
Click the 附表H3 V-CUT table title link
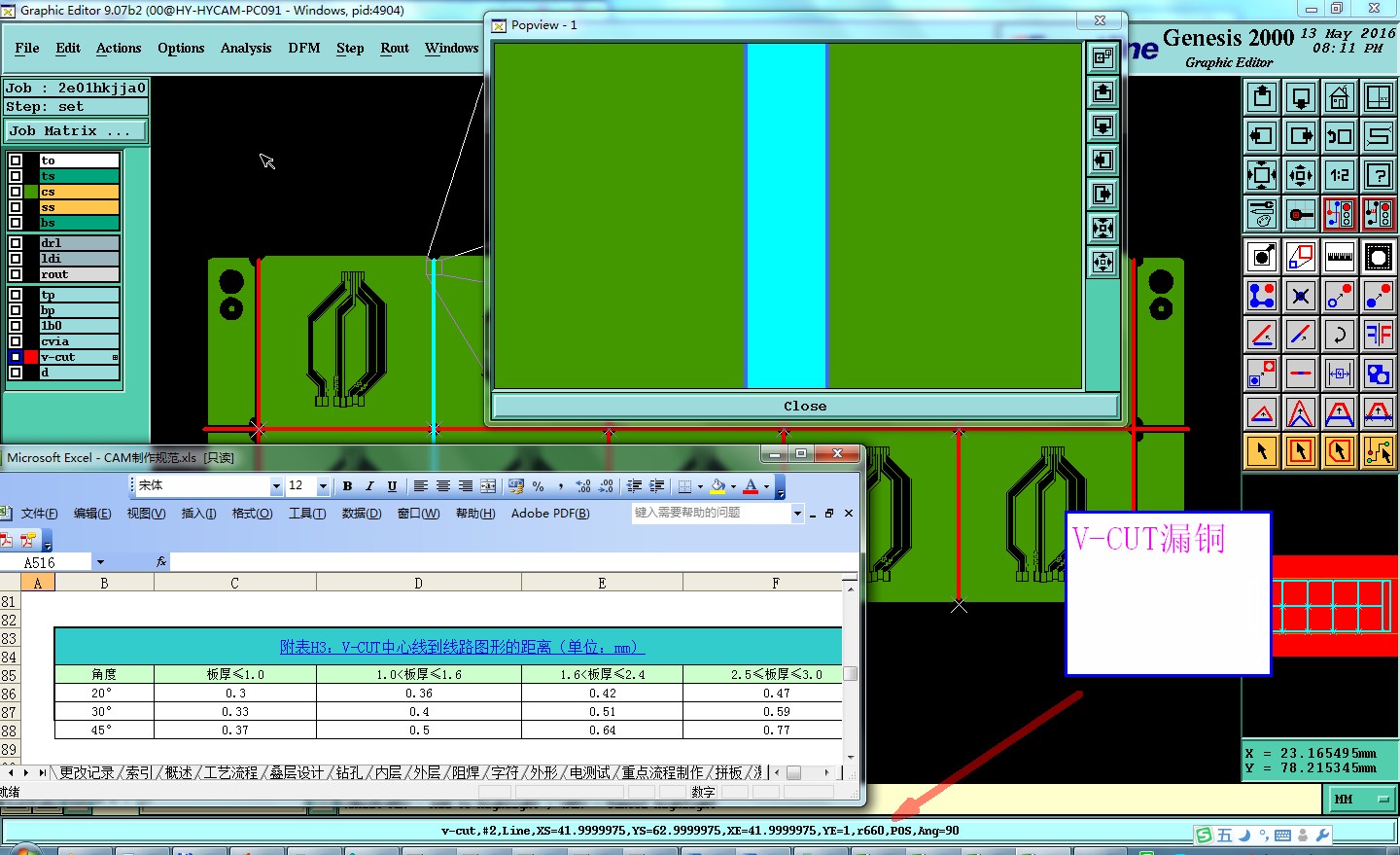tap(463, 647)
